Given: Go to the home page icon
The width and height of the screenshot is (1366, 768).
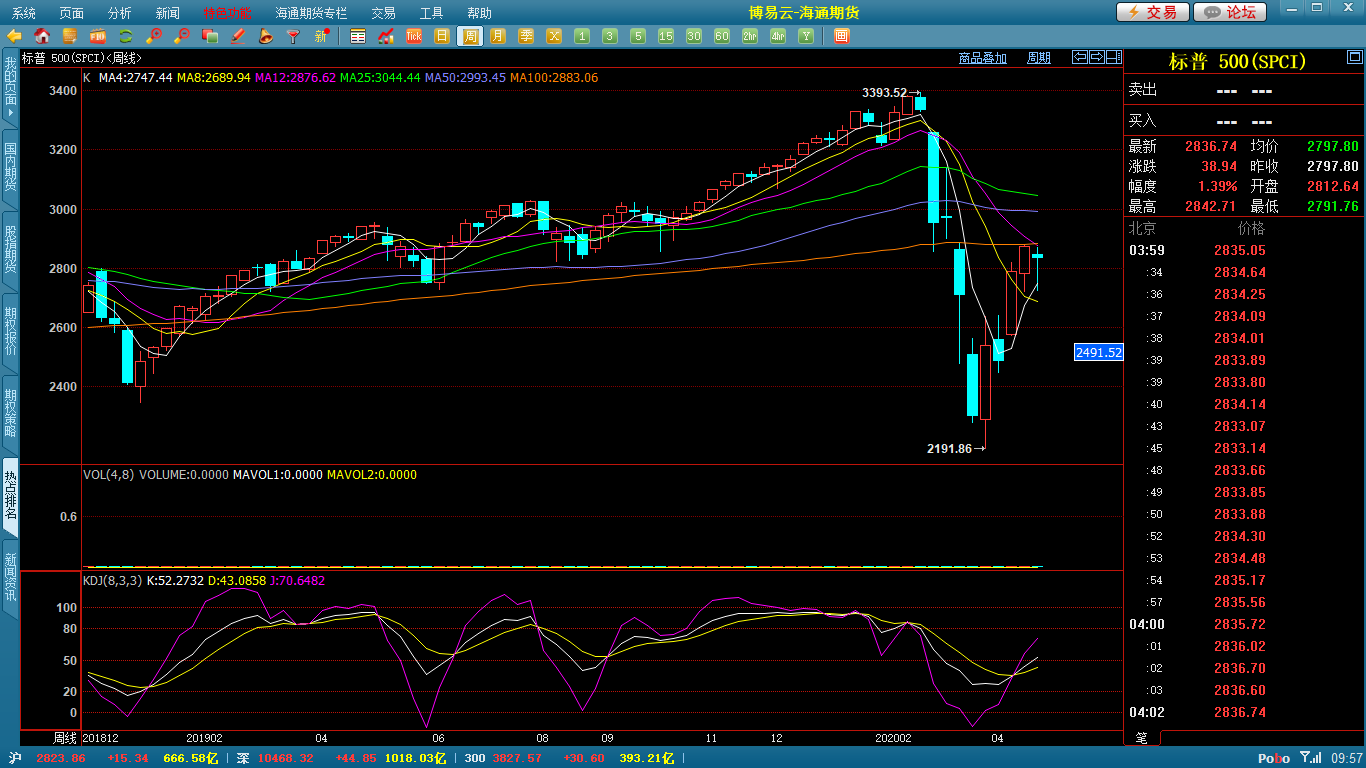Looking at the screenshot, I should (42, 36).
